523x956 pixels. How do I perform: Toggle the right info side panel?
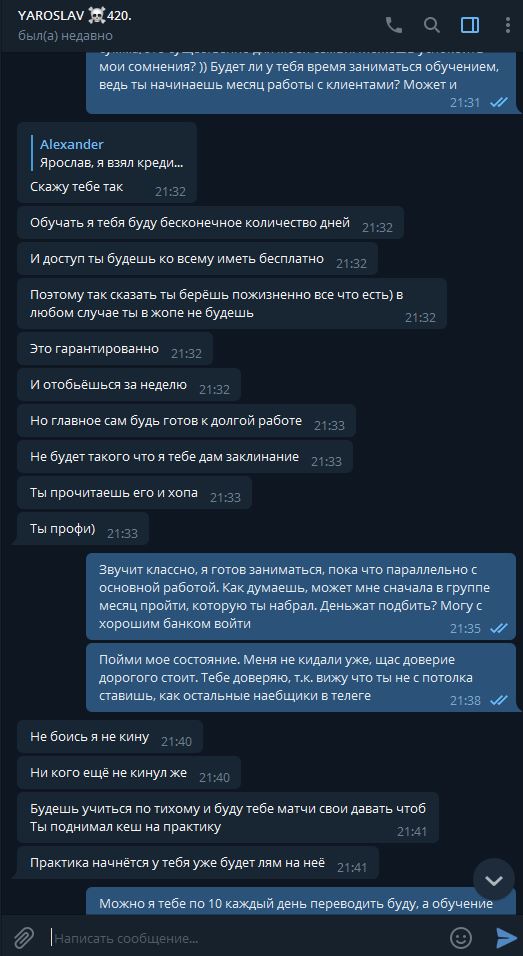(x=470, y=25)
